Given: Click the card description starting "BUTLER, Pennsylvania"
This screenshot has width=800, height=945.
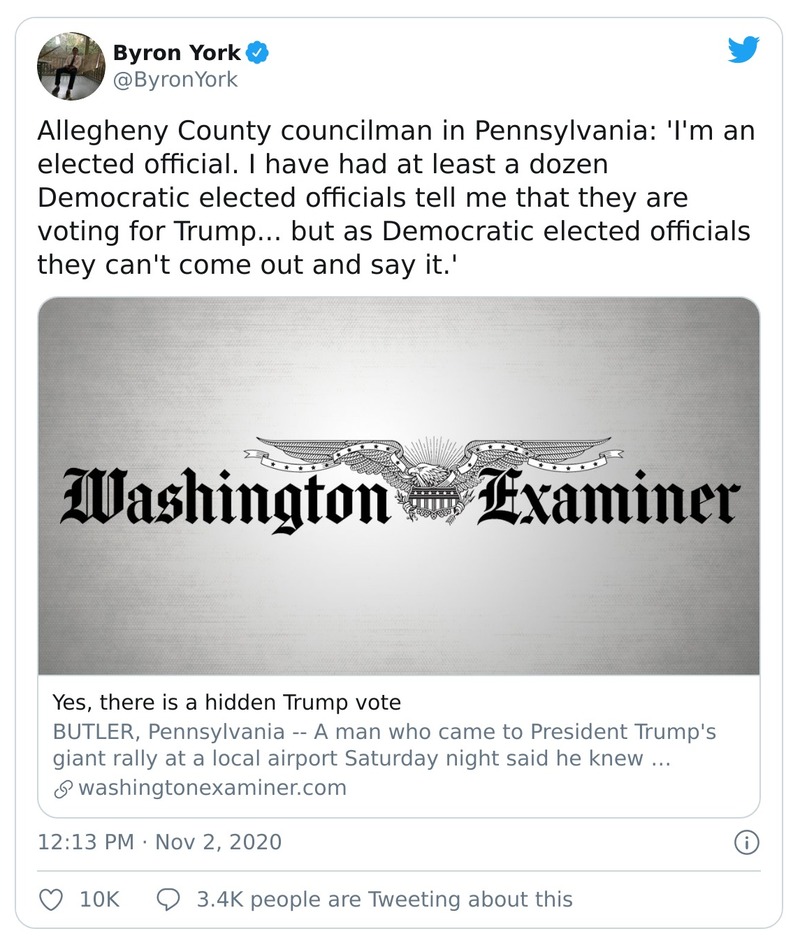Looking at the screenshot, I should (x=384, y=745).
